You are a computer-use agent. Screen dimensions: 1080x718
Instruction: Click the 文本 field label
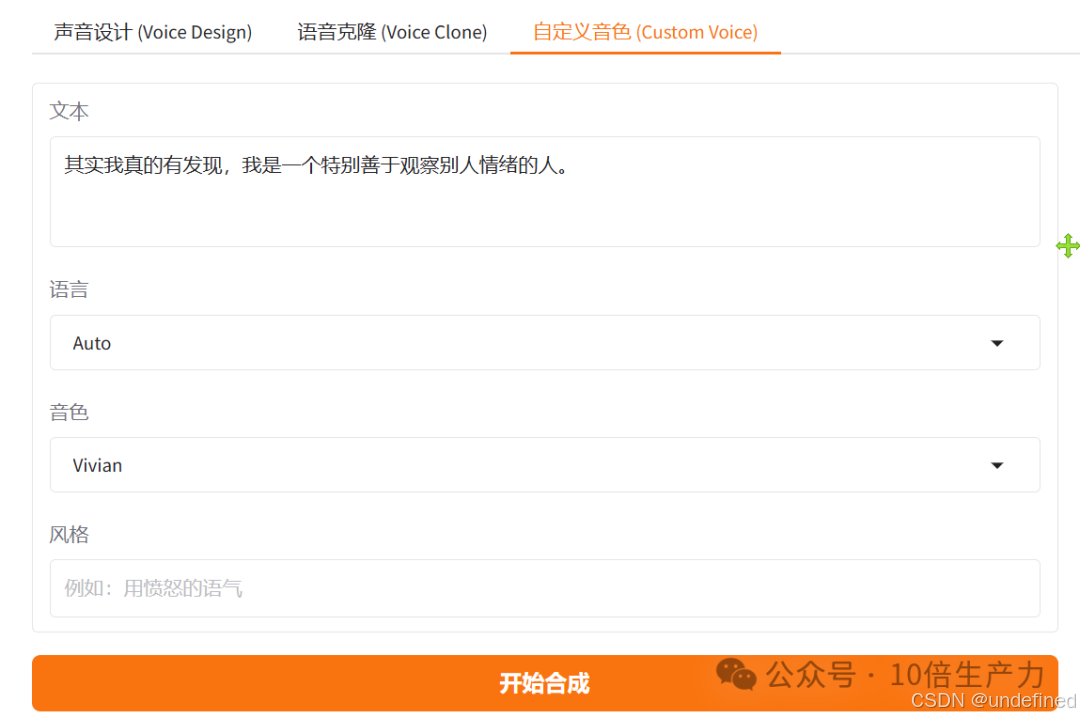click(69, 111)
